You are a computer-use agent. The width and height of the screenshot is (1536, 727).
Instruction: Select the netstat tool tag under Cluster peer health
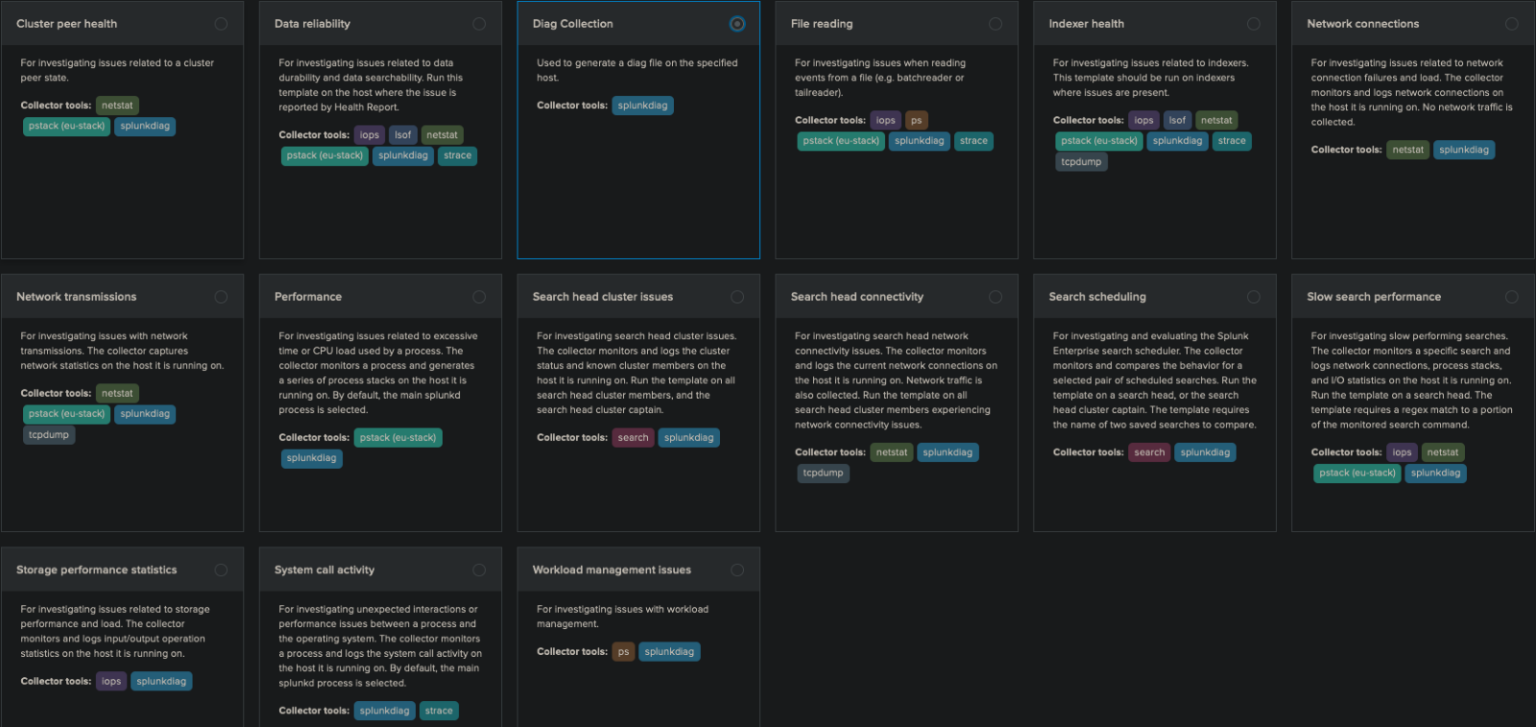coord(116,104)
